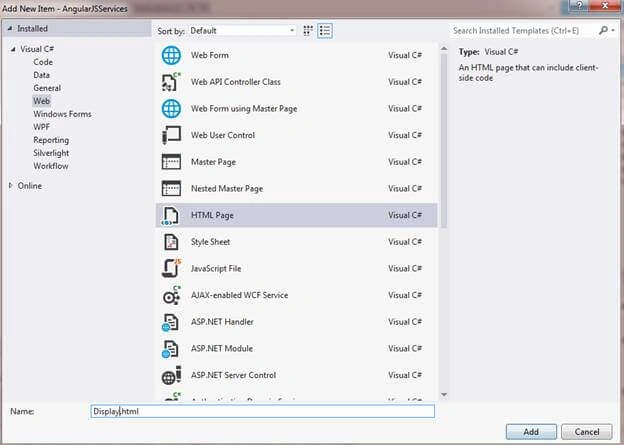
Task: Choose the ASP.NET Server Control icon
Action: (x=171, y=375)
